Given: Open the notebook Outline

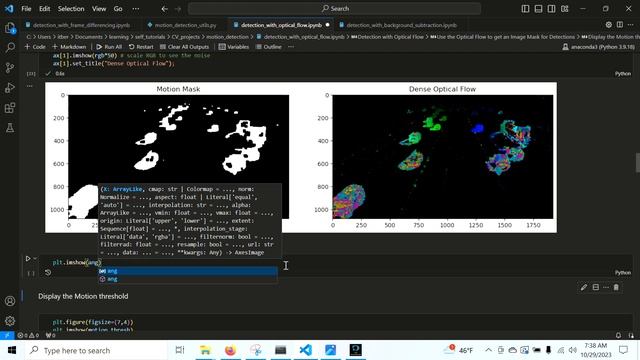Looking at the screenshot, I should coord(269,47).
